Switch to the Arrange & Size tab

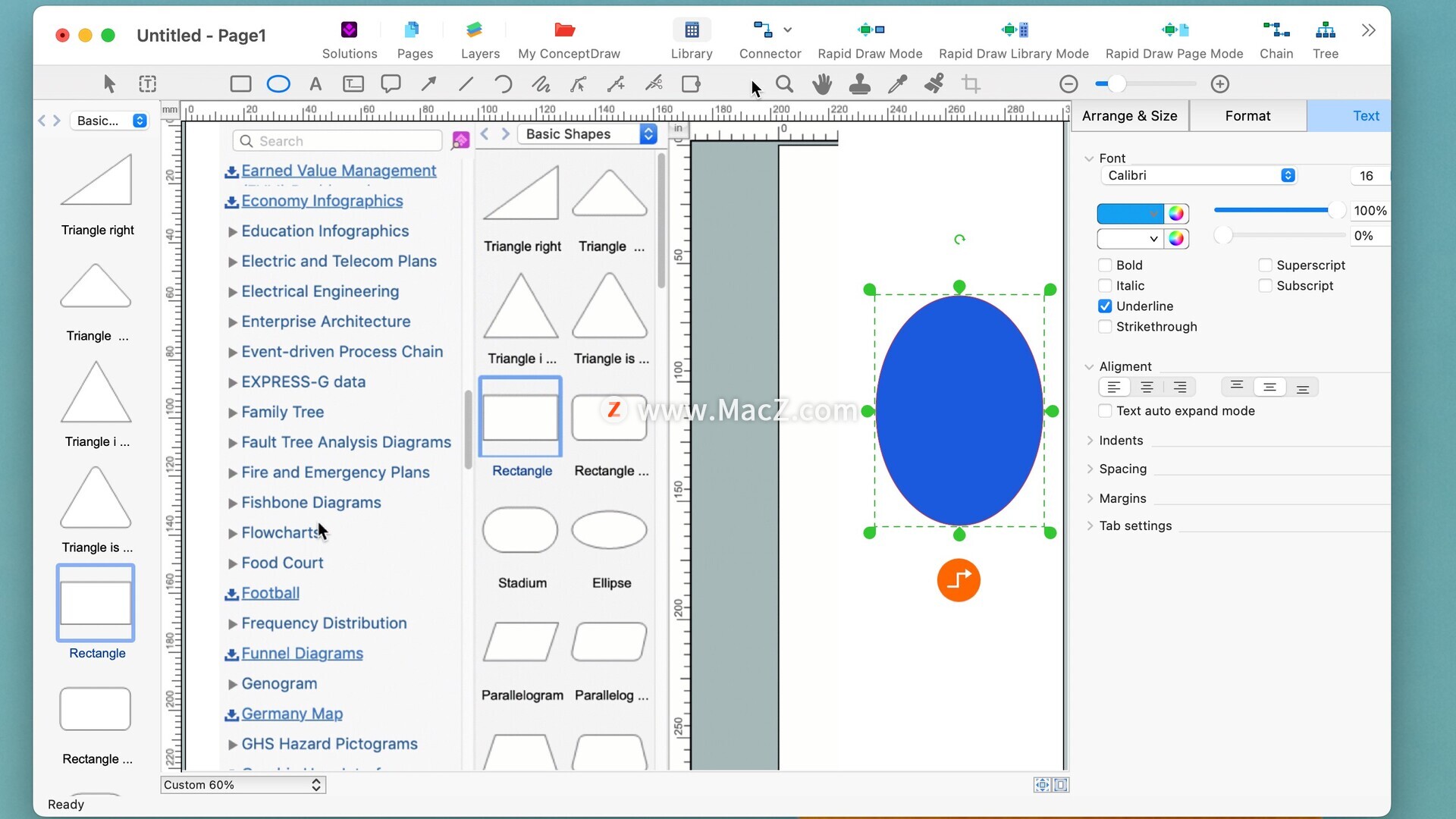tap(1129, 115)
